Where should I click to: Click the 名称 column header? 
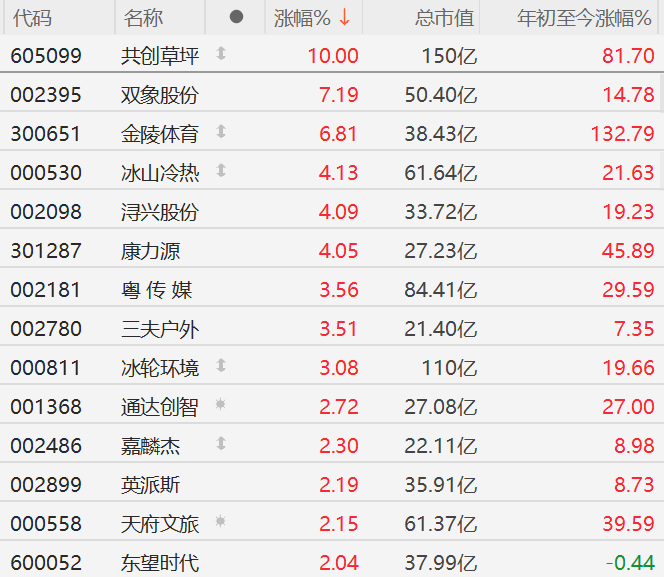[x=143, y=18]
